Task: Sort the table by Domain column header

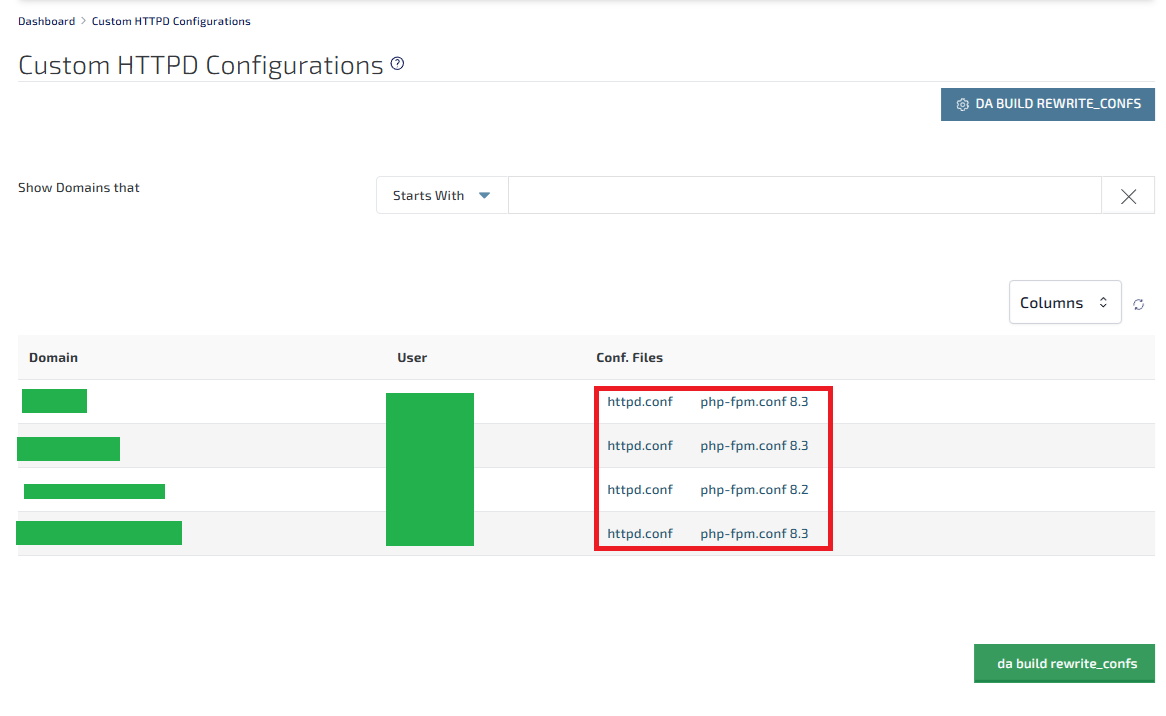Action: pyautogui.click(x=53, y=358)
